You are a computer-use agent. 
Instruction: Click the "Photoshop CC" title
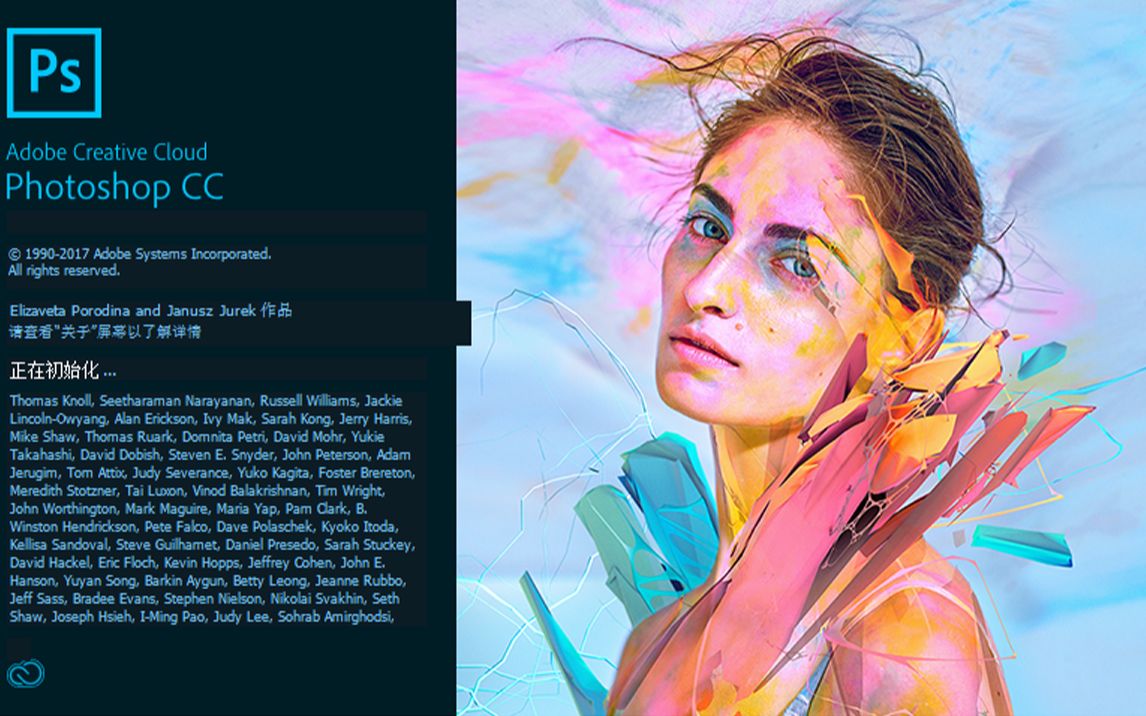pos(114,187)
